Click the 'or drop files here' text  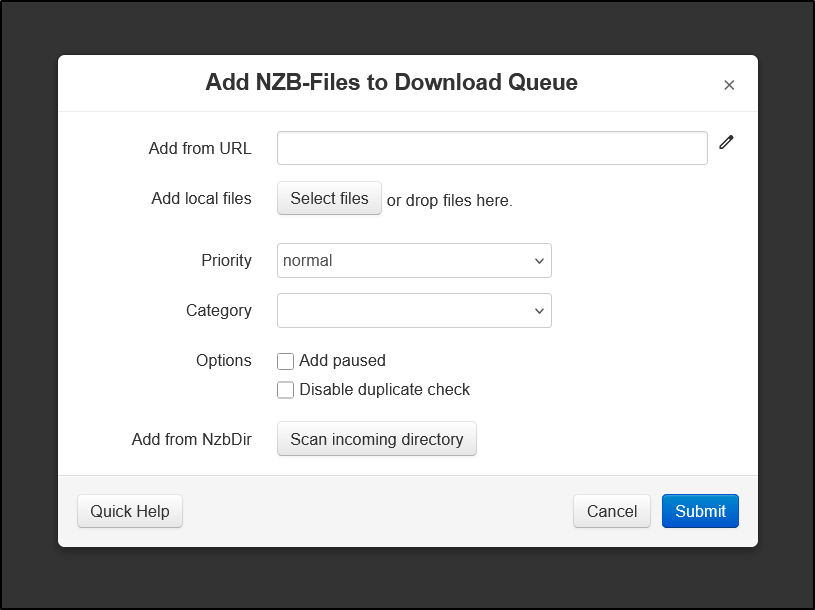[x=450, y=201]
